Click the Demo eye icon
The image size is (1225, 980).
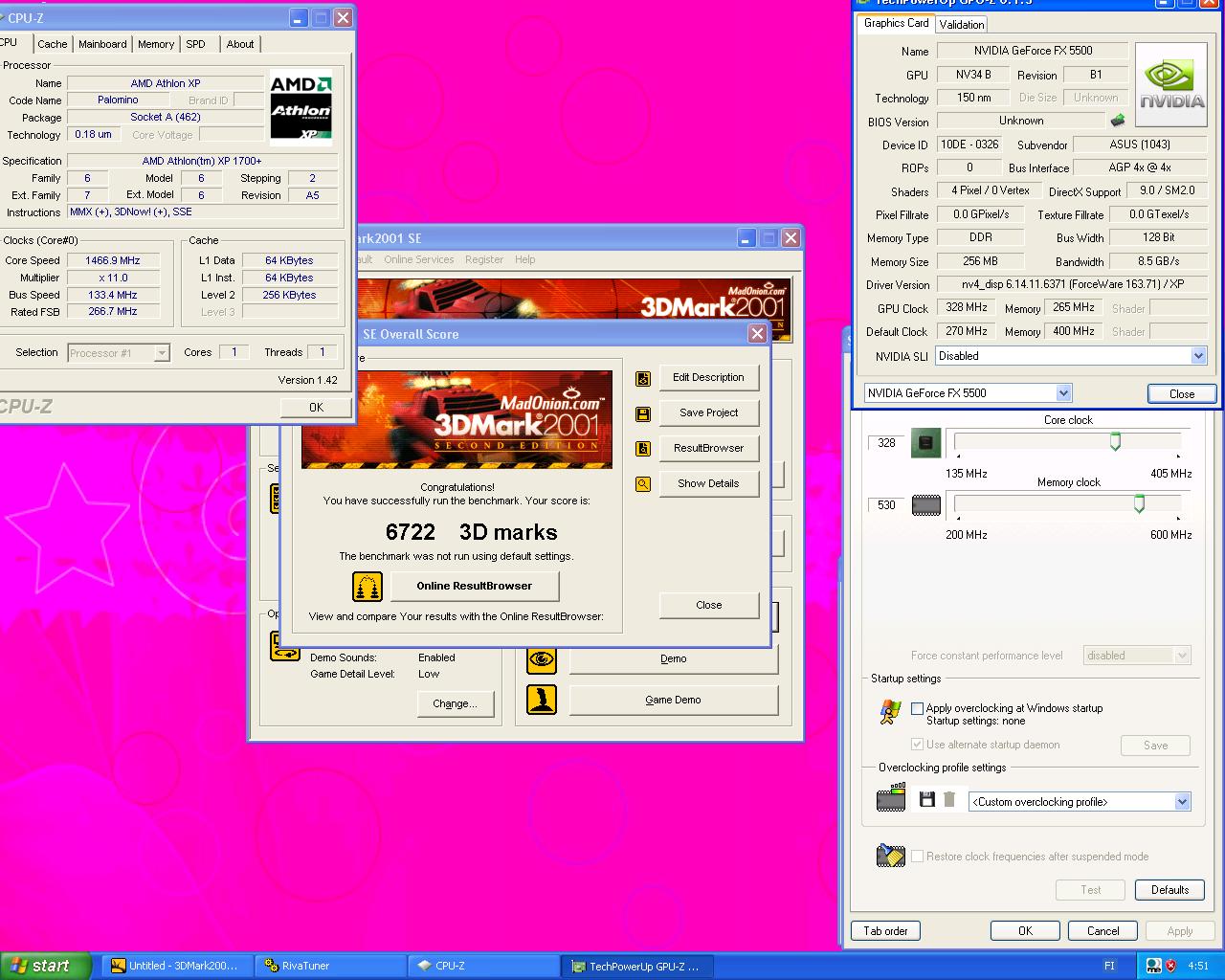542,659
